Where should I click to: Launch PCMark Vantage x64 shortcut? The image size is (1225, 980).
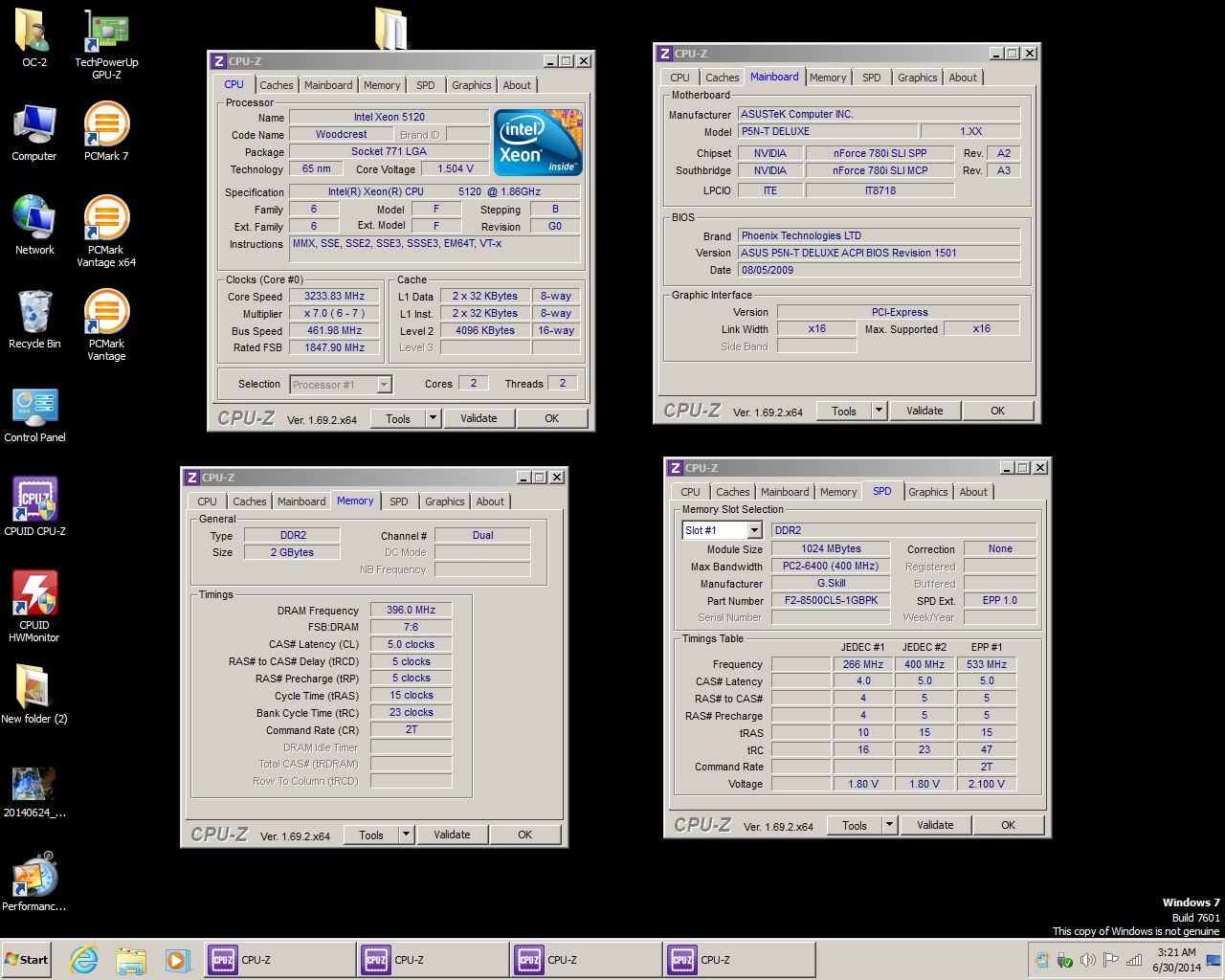[106, 232]
